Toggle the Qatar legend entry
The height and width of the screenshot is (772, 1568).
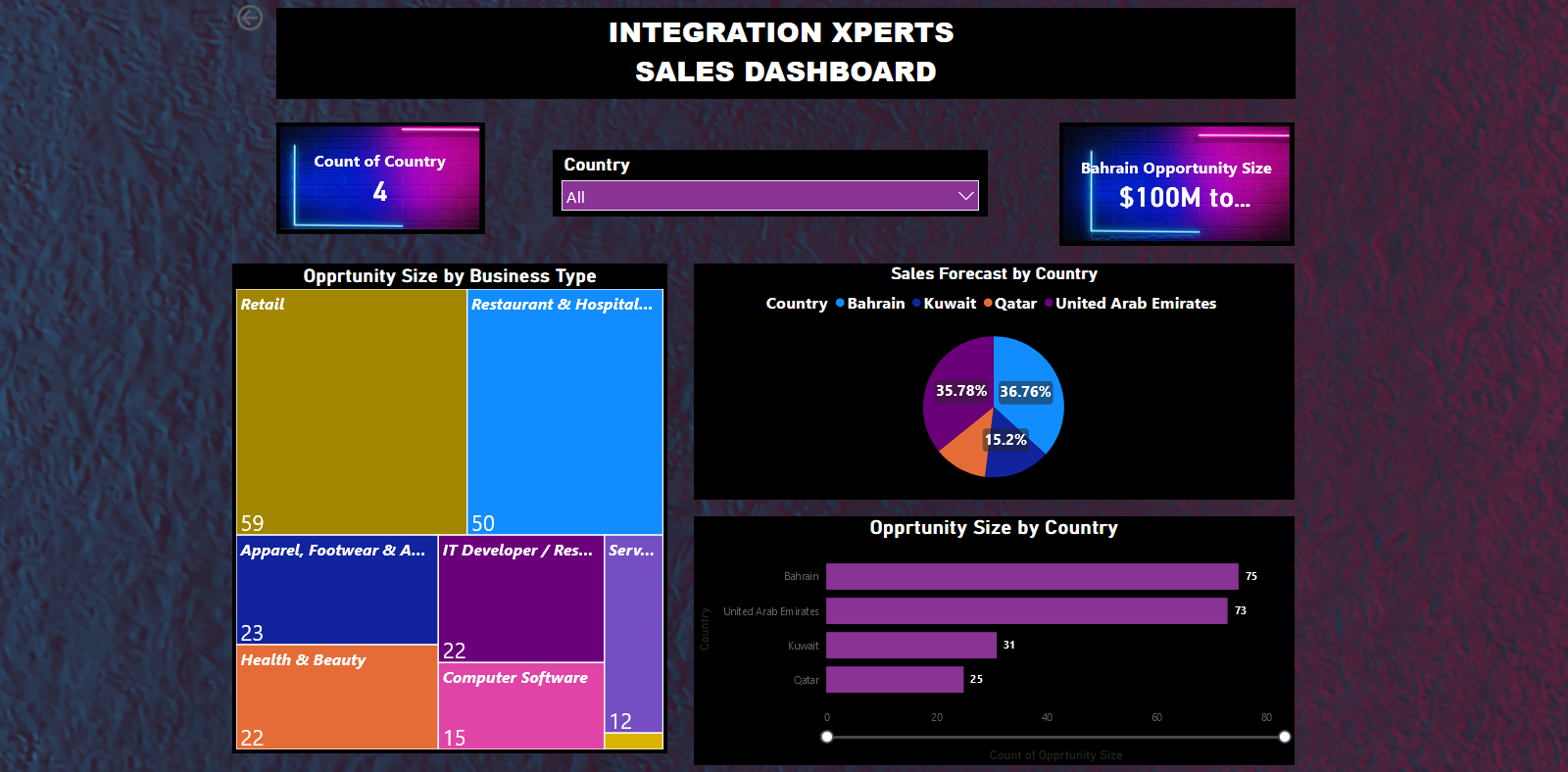click(1009, 304)
